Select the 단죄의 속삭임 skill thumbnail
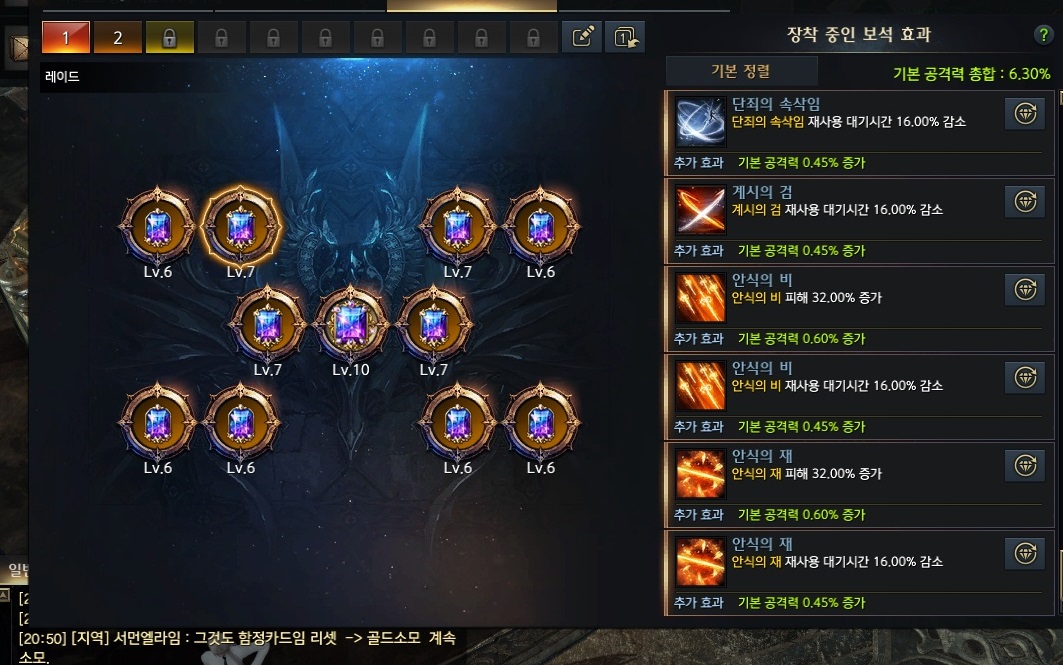Screen dimensions: 1063x665 (700, 121)
